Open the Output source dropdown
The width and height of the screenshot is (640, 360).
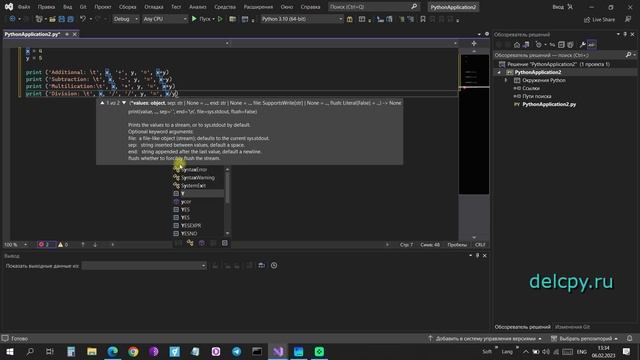[144, 266]
